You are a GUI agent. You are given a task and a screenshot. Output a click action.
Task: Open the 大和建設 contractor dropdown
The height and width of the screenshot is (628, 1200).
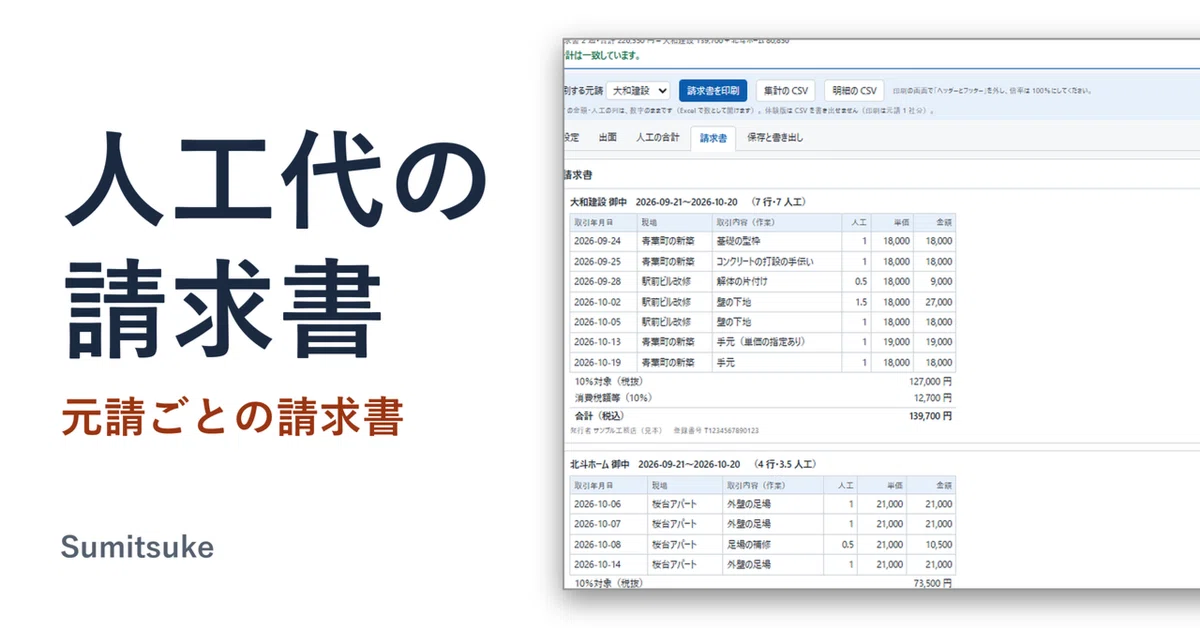pos(639,90)
